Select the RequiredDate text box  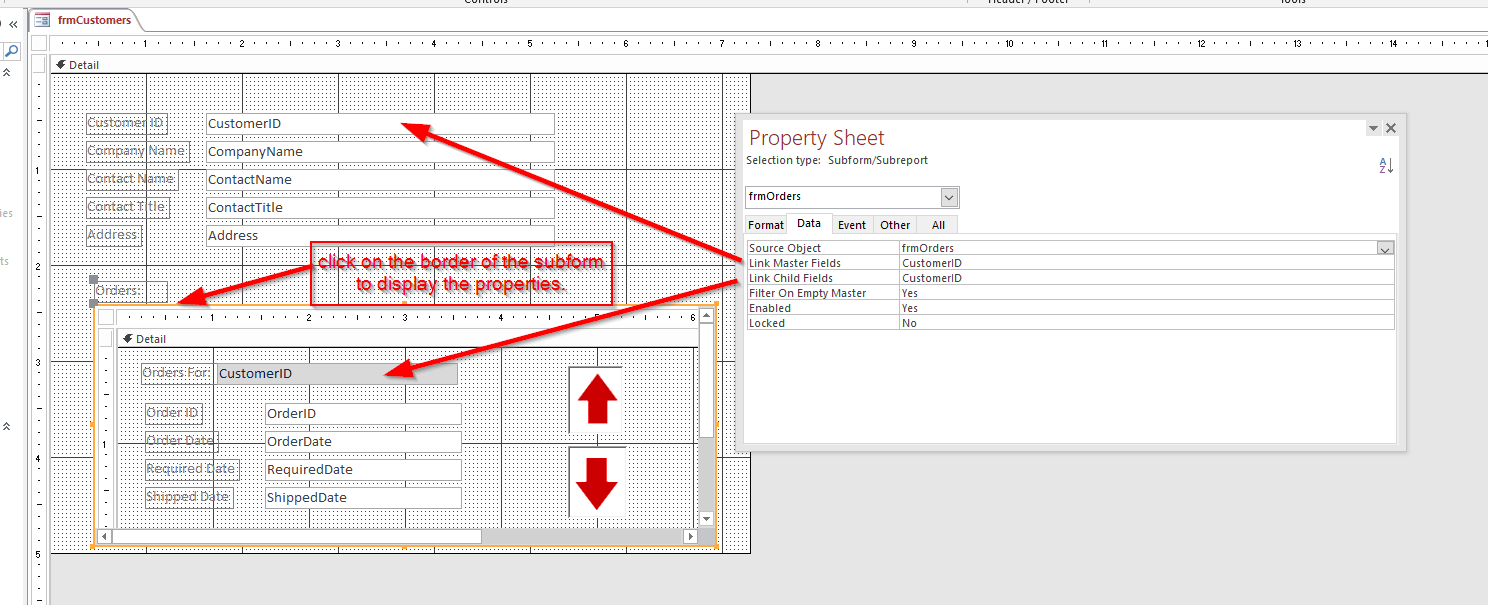tap(363, 470)
